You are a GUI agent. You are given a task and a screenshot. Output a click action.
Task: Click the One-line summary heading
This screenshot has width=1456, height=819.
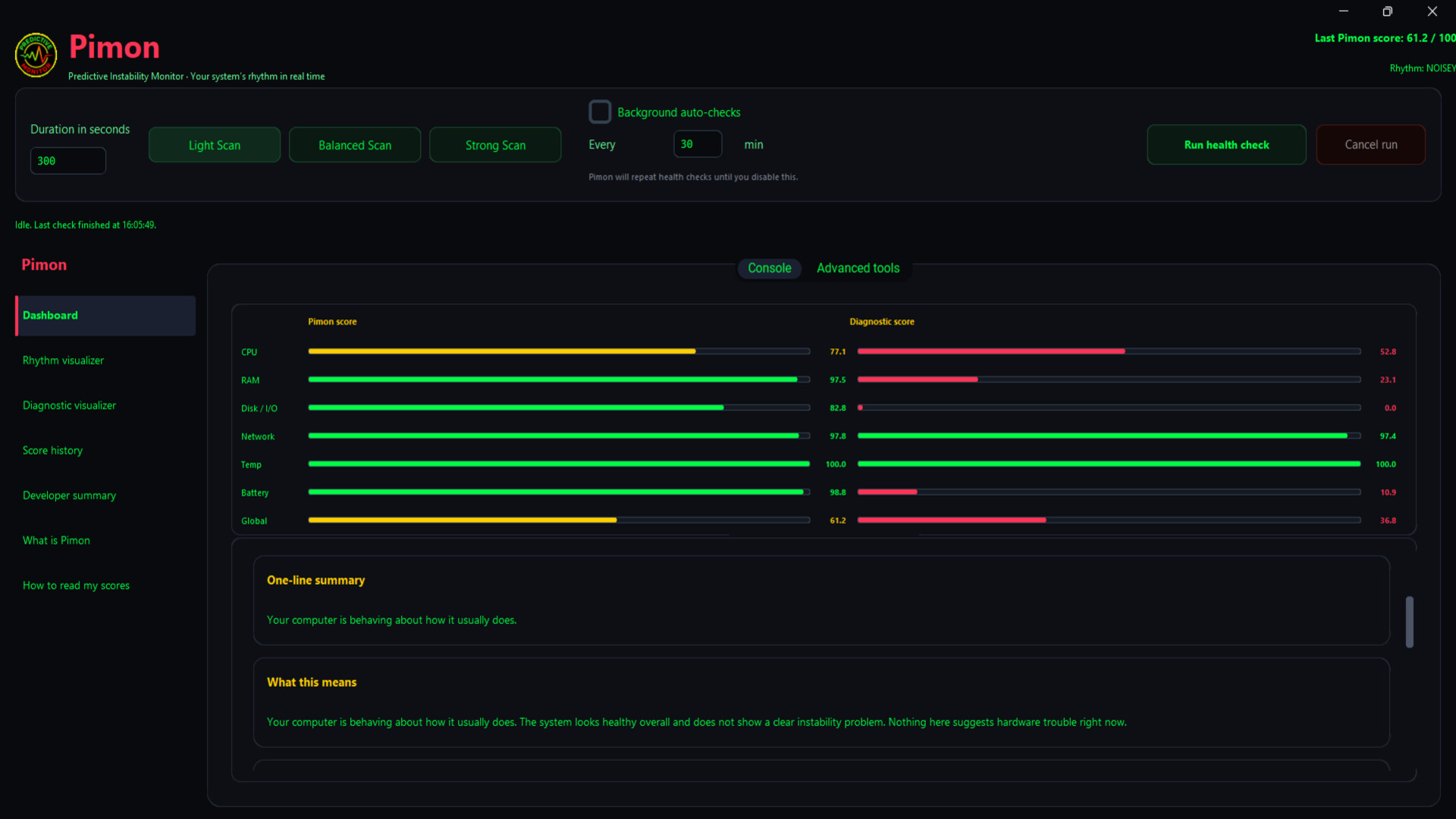(x=315, y=580)
